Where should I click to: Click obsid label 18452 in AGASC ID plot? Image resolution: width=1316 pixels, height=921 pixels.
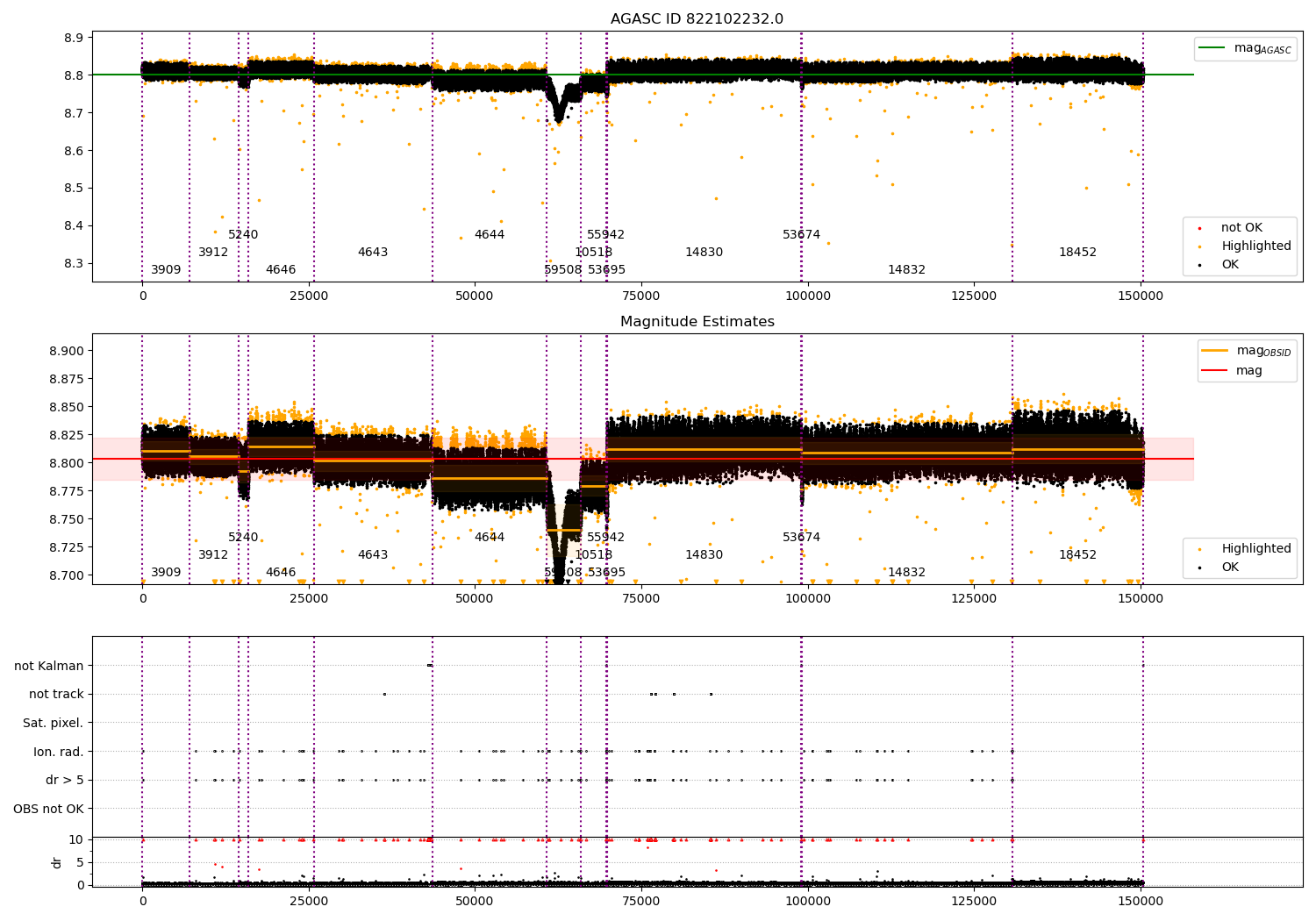coord(1078,252)
